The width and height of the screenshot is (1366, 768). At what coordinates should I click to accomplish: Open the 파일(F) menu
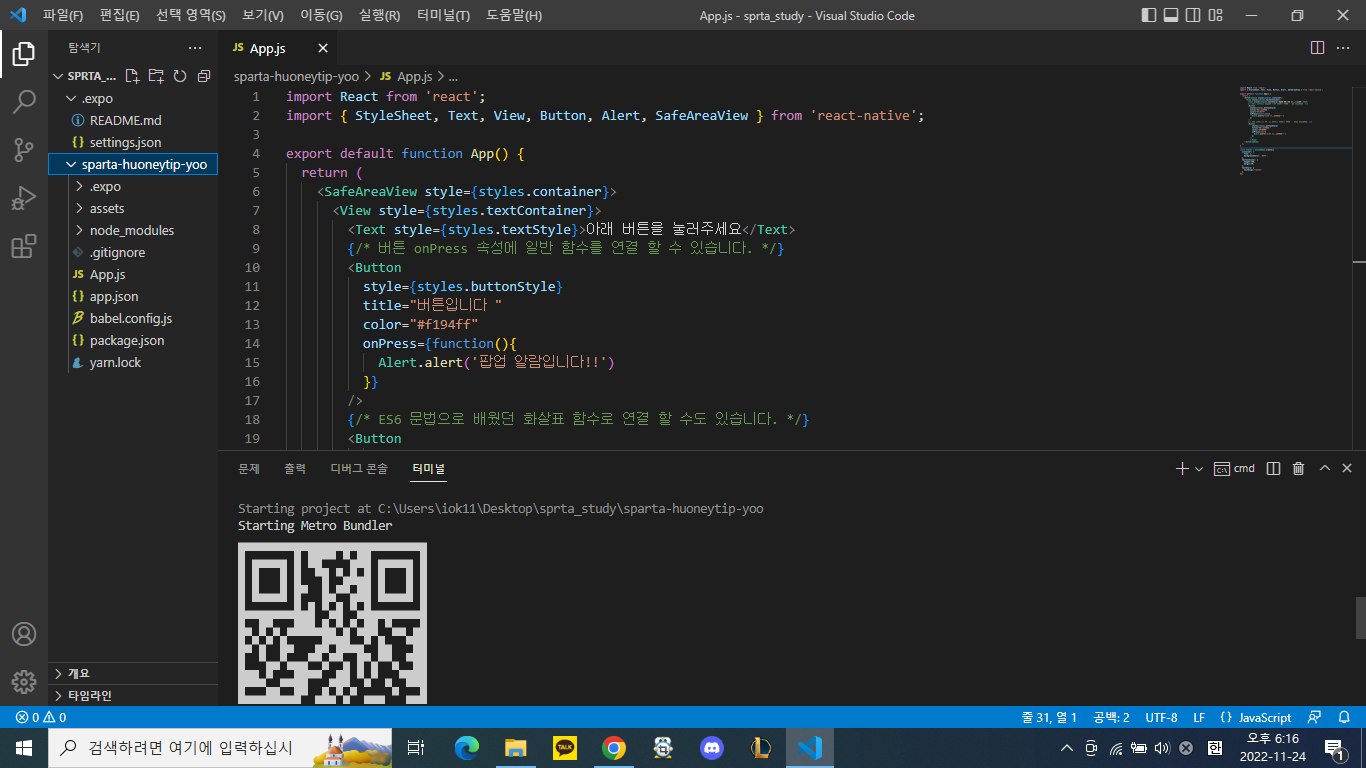[x=63, y=15]
